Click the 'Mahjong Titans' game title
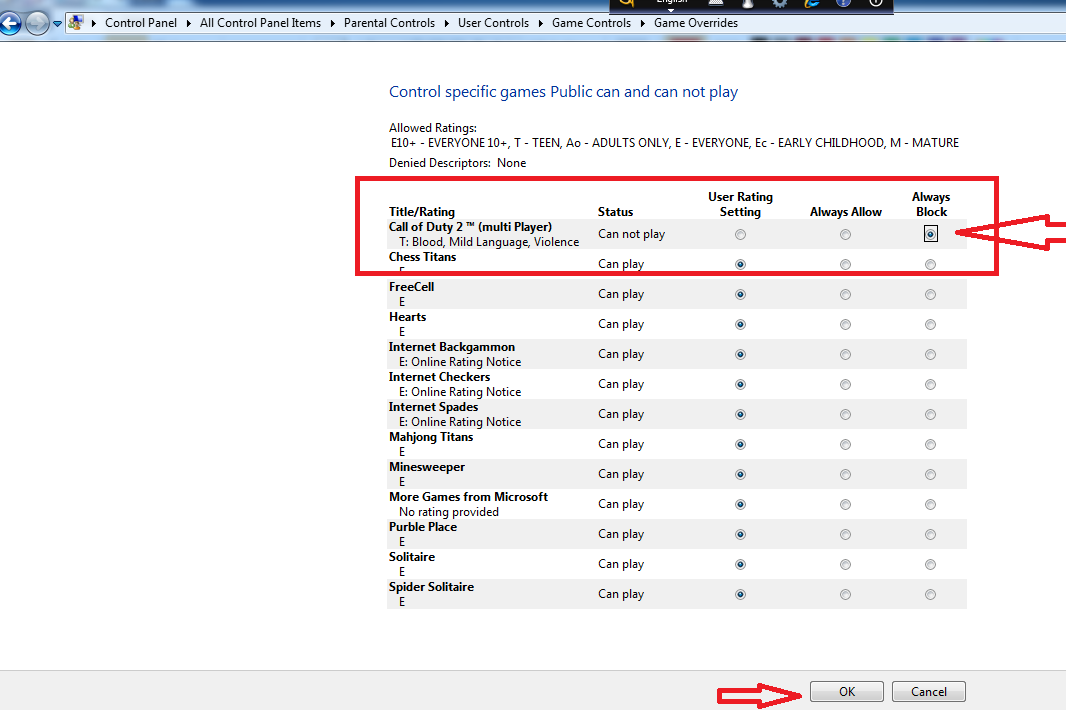Viewport: 1066px width, 710px height. click(431, 437)
